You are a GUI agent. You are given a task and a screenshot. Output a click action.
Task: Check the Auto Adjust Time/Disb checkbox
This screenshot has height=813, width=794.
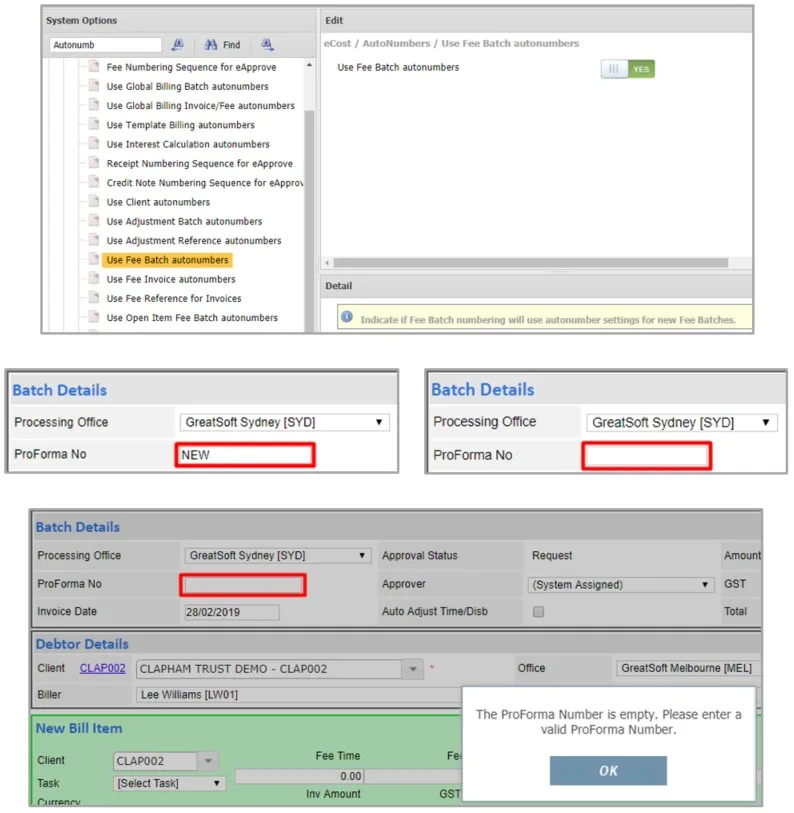(x=538, y=612)
